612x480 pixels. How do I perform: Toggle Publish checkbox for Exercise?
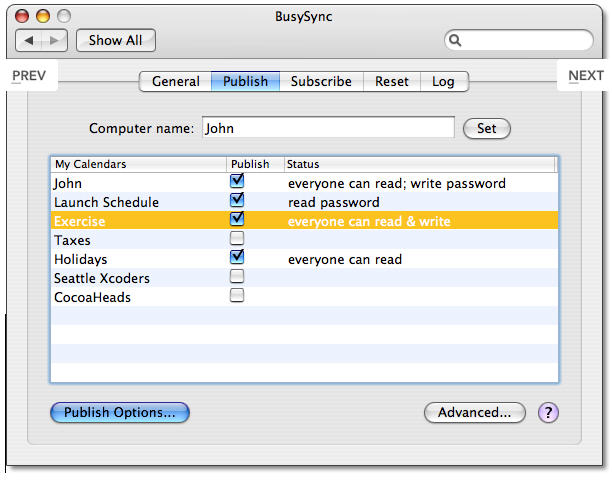237,219
